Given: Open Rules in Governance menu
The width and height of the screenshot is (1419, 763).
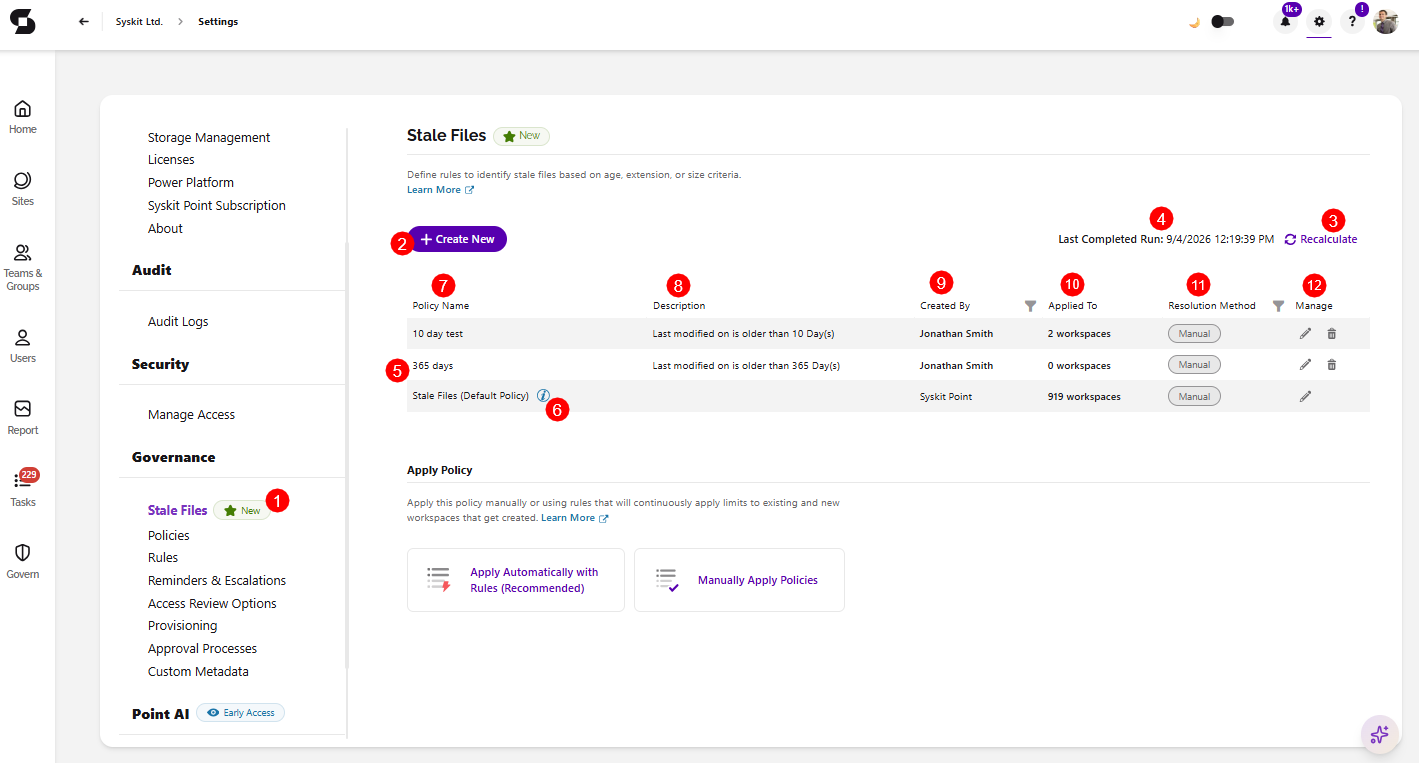Looking at the screenshot, I should (x=163, y=557).
